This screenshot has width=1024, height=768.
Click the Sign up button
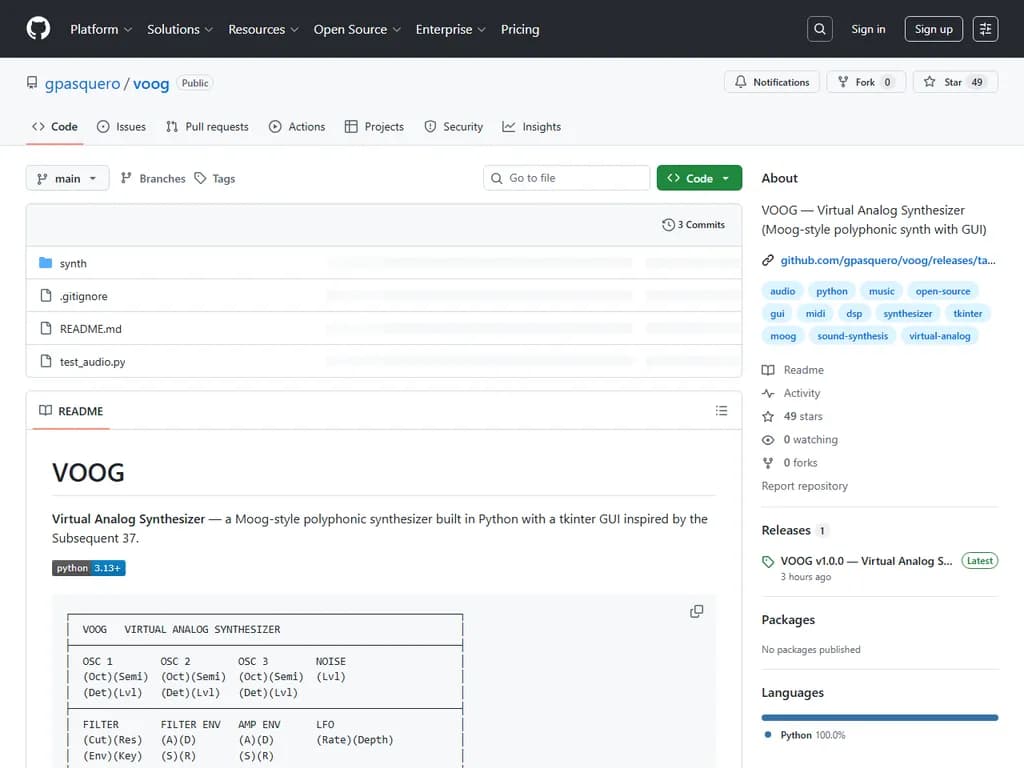(x=933, y=29)
